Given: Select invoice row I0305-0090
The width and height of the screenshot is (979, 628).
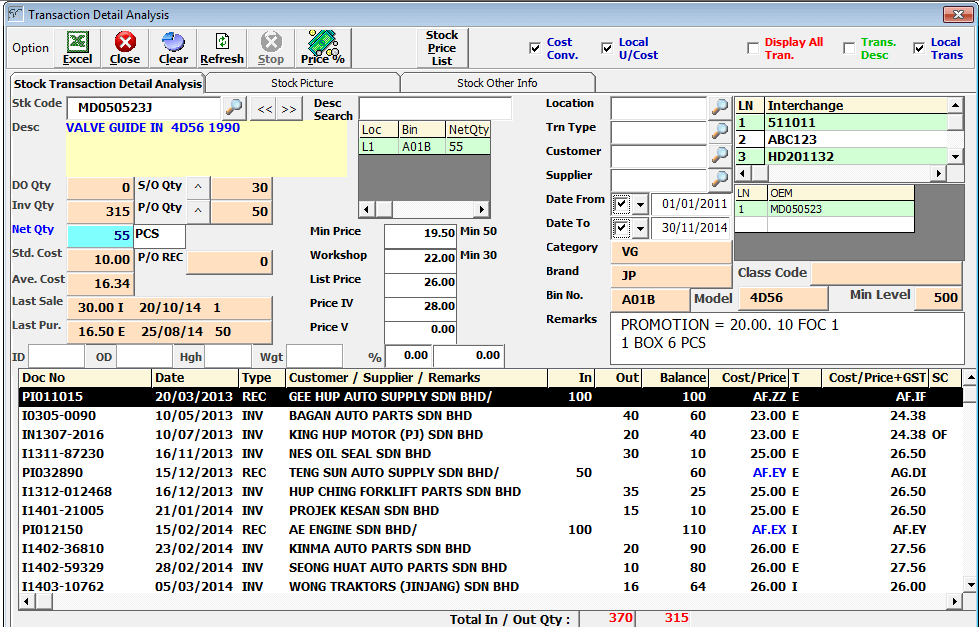Looking at the screenshot, I should coord(491,416).
